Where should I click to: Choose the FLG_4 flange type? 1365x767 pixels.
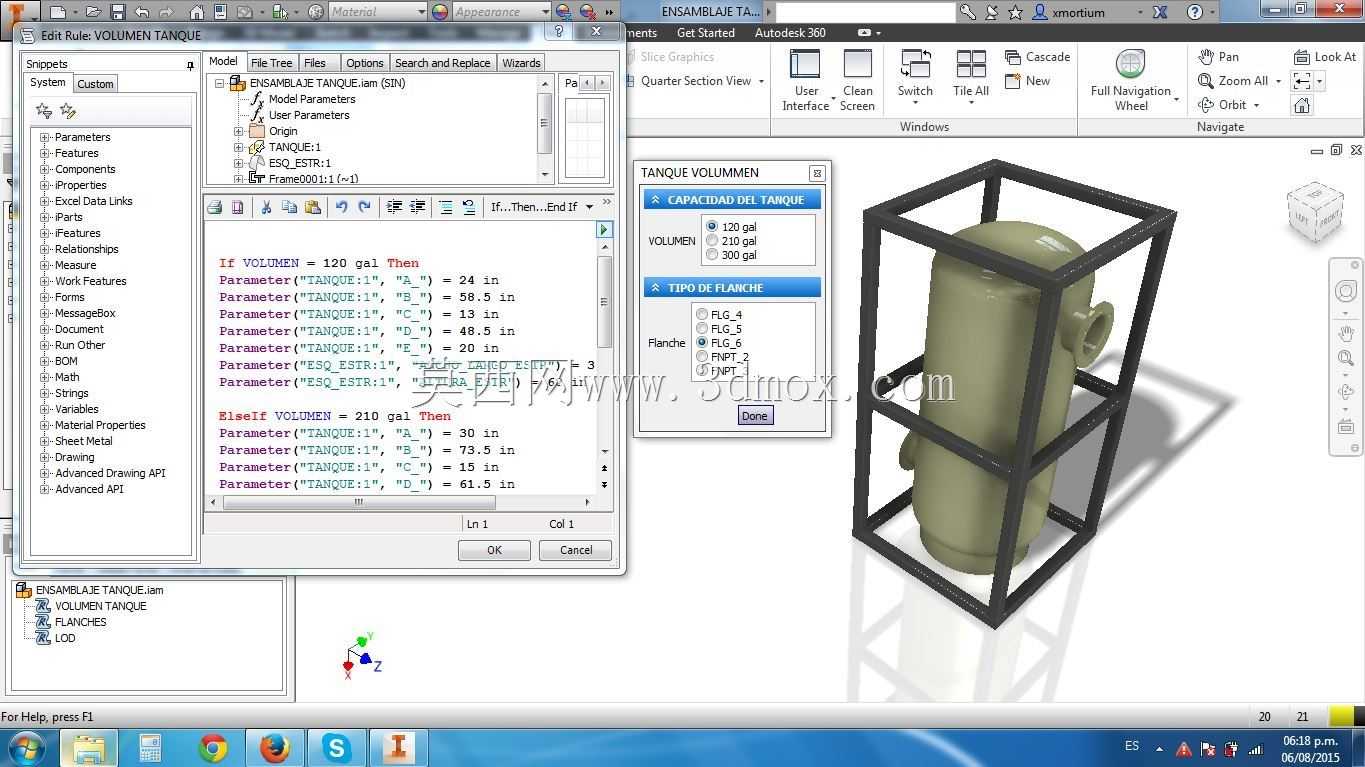pyautogui.click(x=719, y=315)
